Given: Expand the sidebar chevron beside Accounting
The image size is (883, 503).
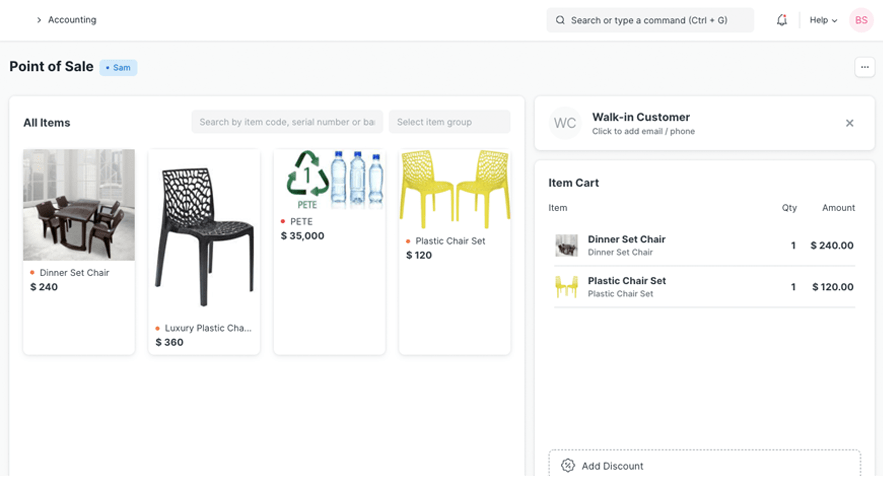Looking at the screenshot, I should click(39, 20).
